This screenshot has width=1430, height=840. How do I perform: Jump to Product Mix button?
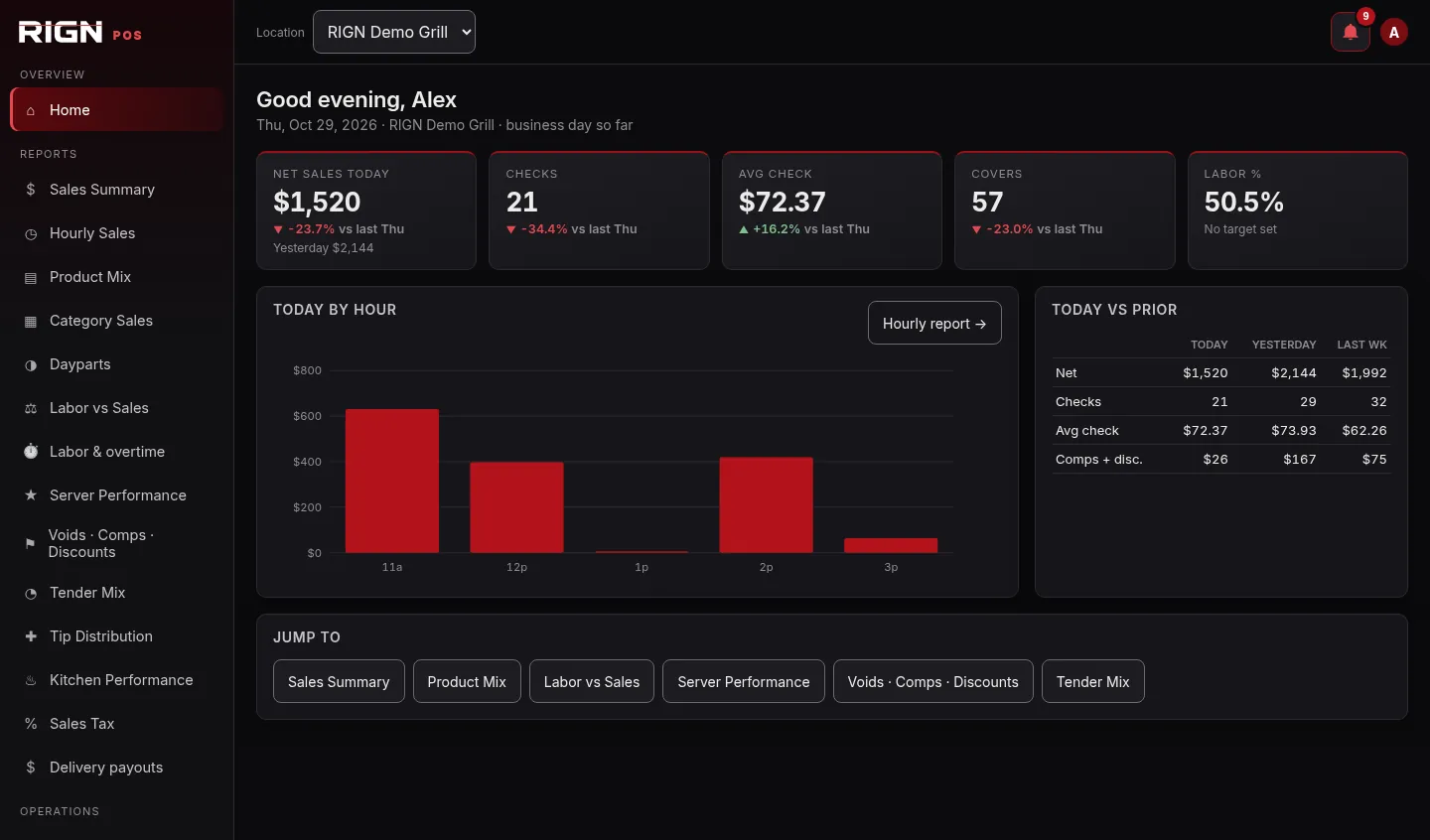click(x=467, y=681)
